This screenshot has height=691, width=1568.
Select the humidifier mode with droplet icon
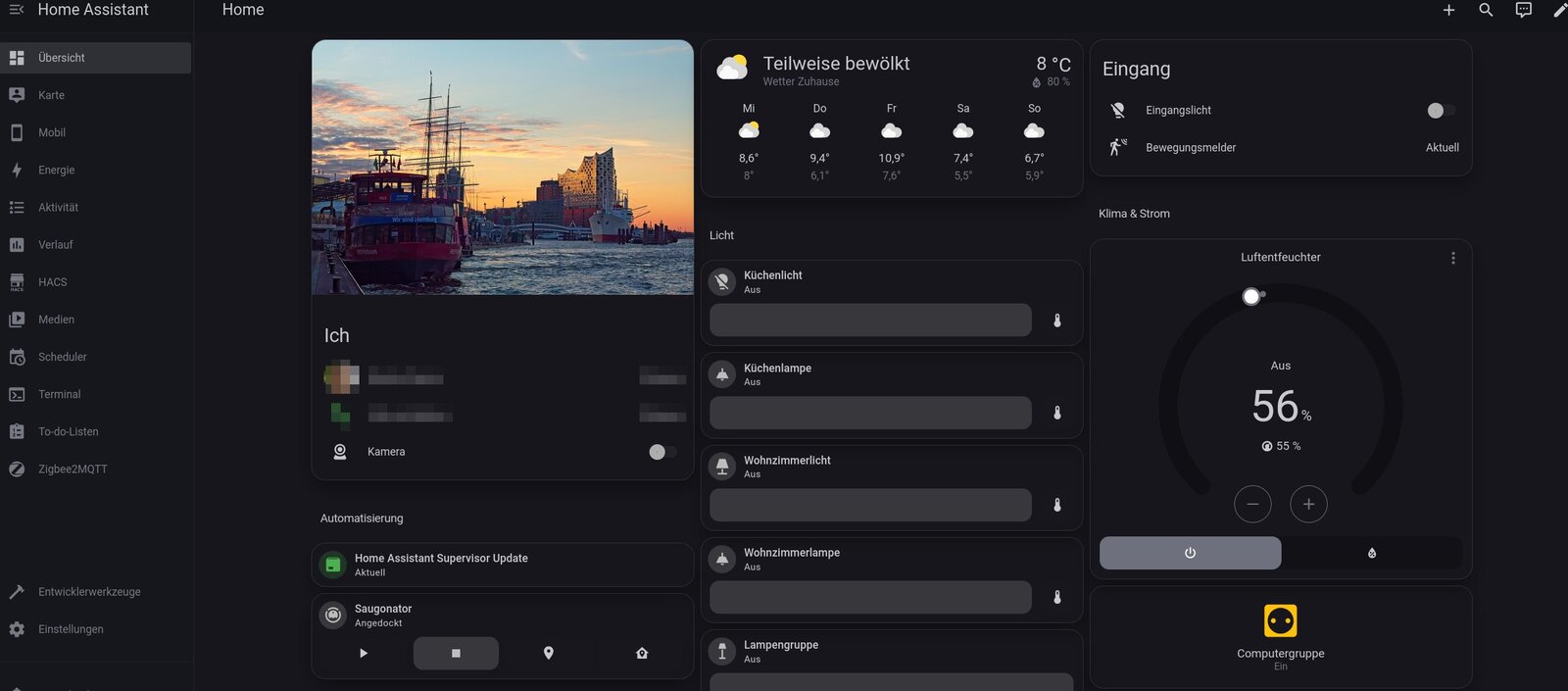pos(1371,553)
